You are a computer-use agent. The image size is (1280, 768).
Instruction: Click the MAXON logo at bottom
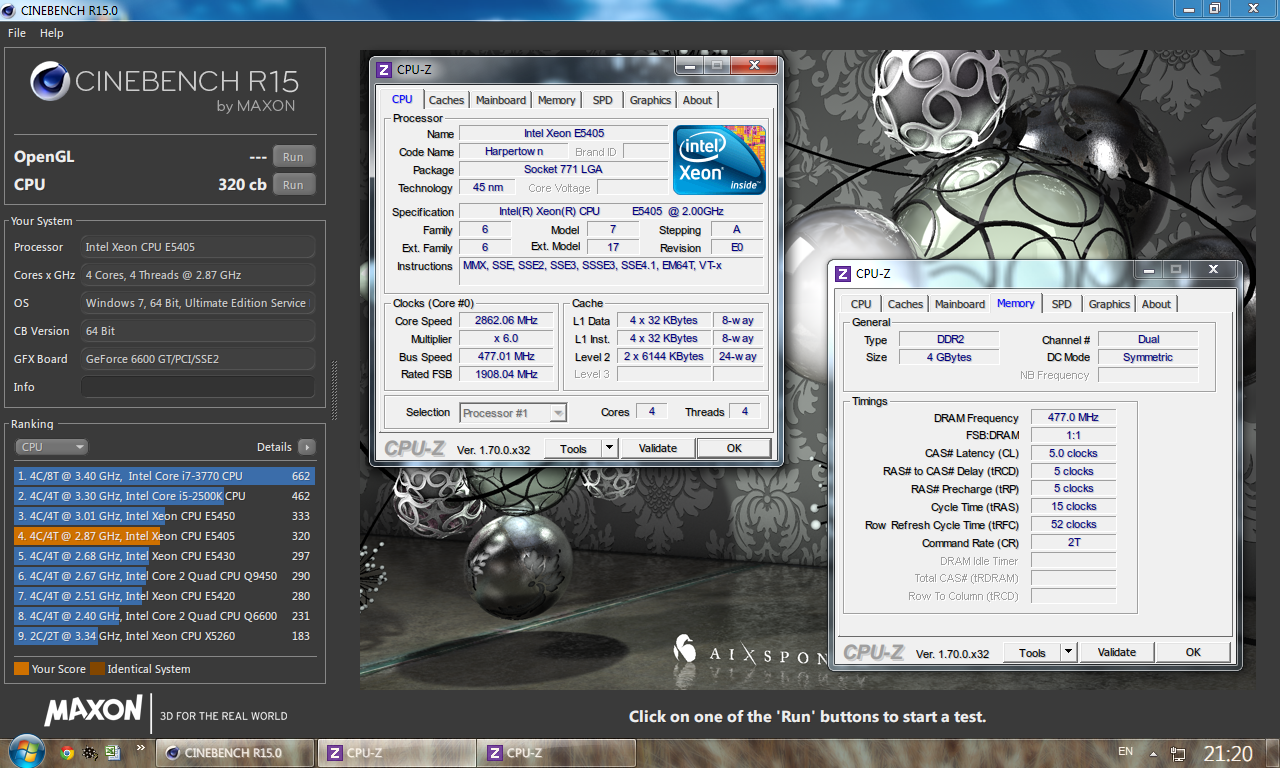pyautogui.click(x=93, y=711)
